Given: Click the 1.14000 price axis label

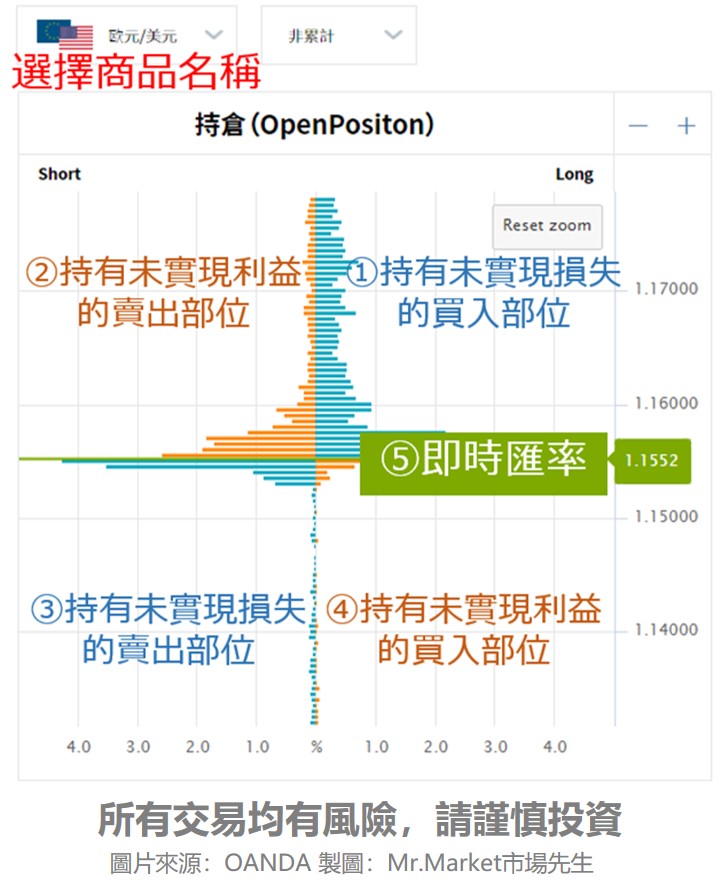Looking at the screenshot, I should click(x=666, y=629).
